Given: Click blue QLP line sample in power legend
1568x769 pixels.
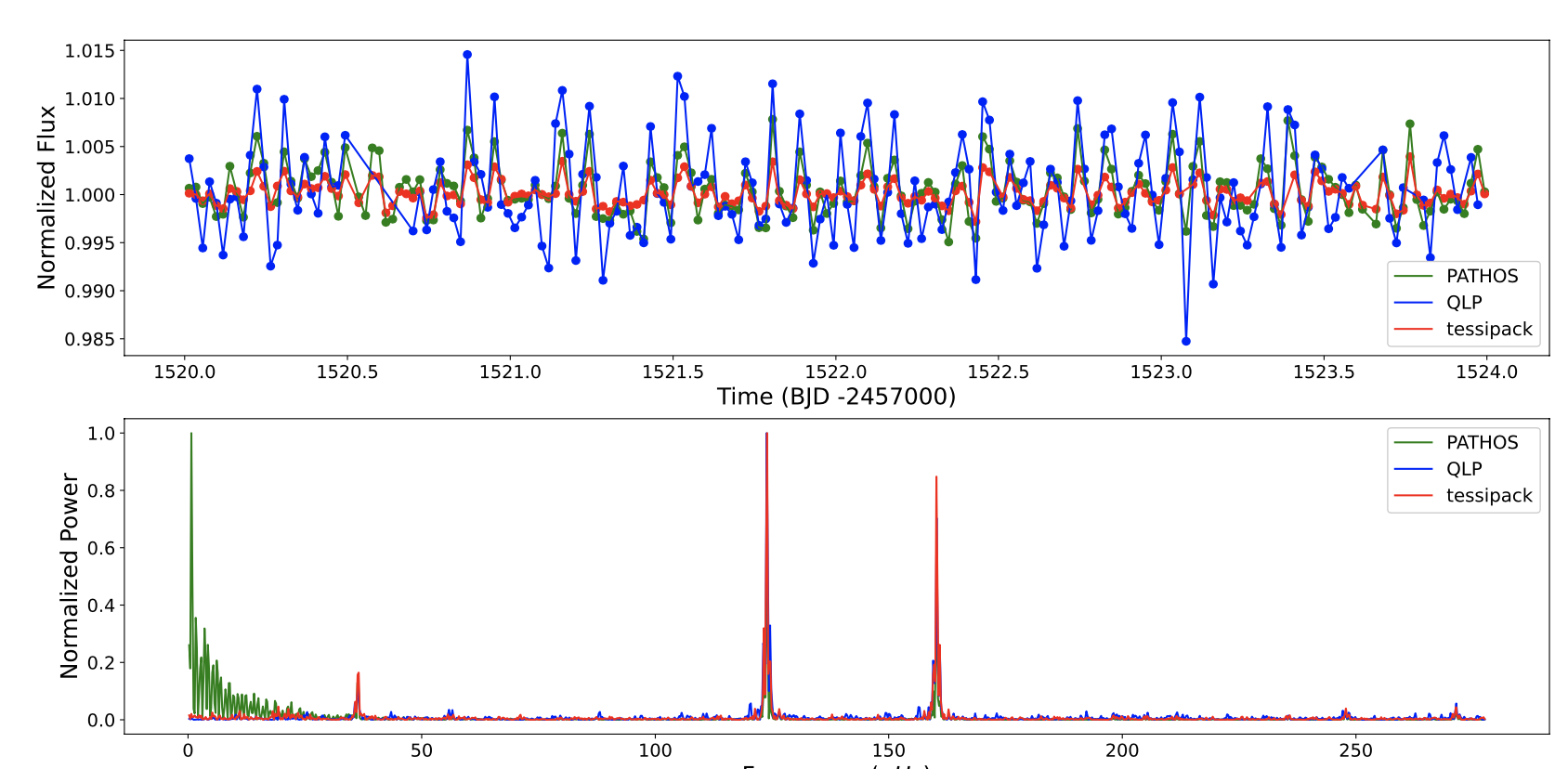Looking at the screenshot, I should point(1414,469).
